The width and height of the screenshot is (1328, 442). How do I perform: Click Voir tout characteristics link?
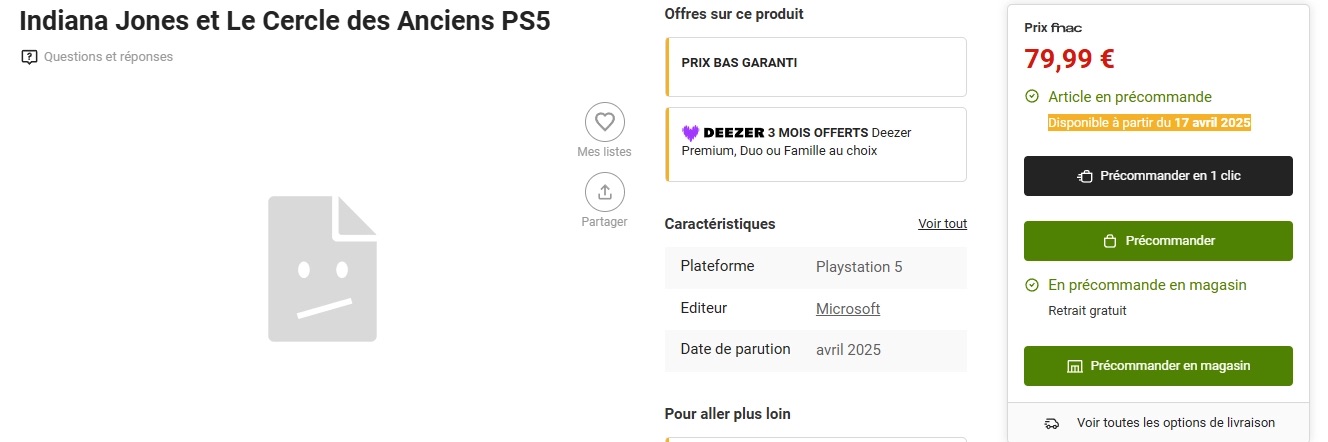click(x=942, y=224)
